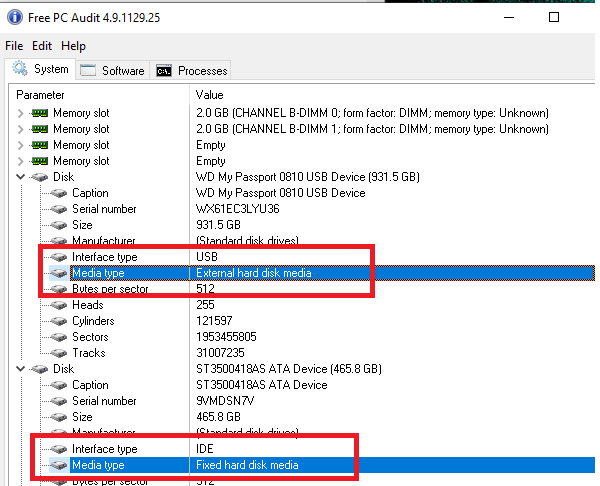The height and width of the screenshot is (486, 600).
Task: Click drive icon beside WD My Passport Caption
Action: tap(59, 193)
